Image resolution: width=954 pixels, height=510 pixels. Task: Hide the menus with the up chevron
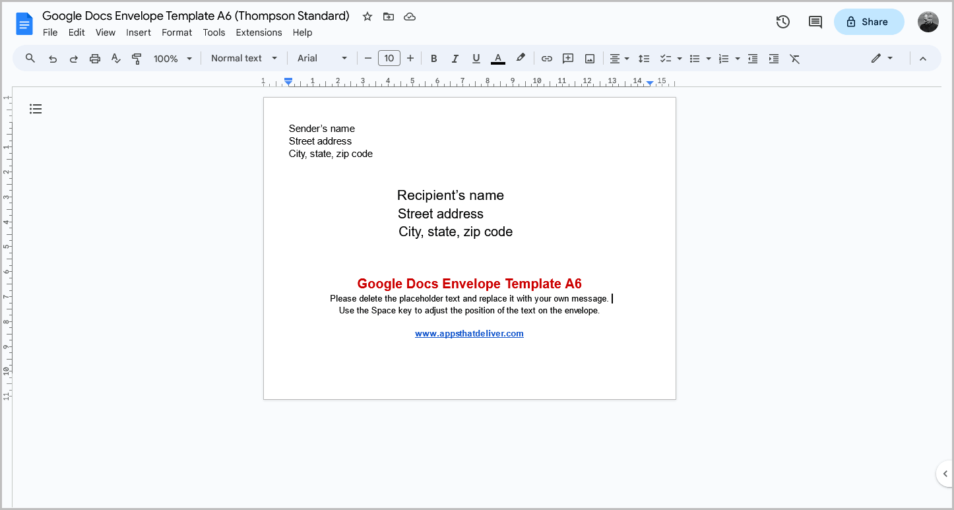click(x=922, y=58)
